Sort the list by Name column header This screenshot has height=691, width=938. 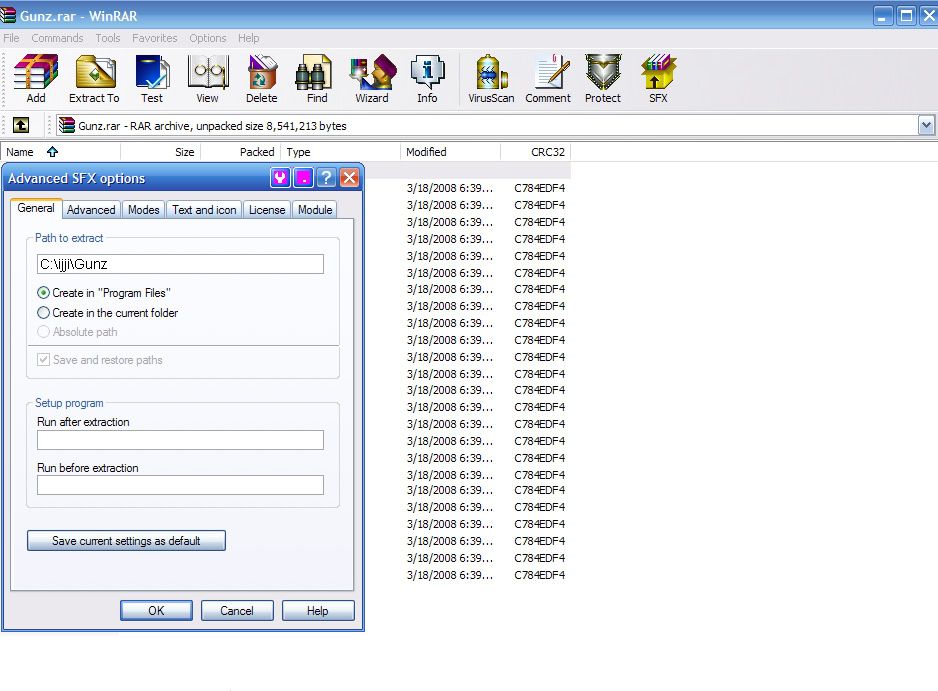click(20, 152)
